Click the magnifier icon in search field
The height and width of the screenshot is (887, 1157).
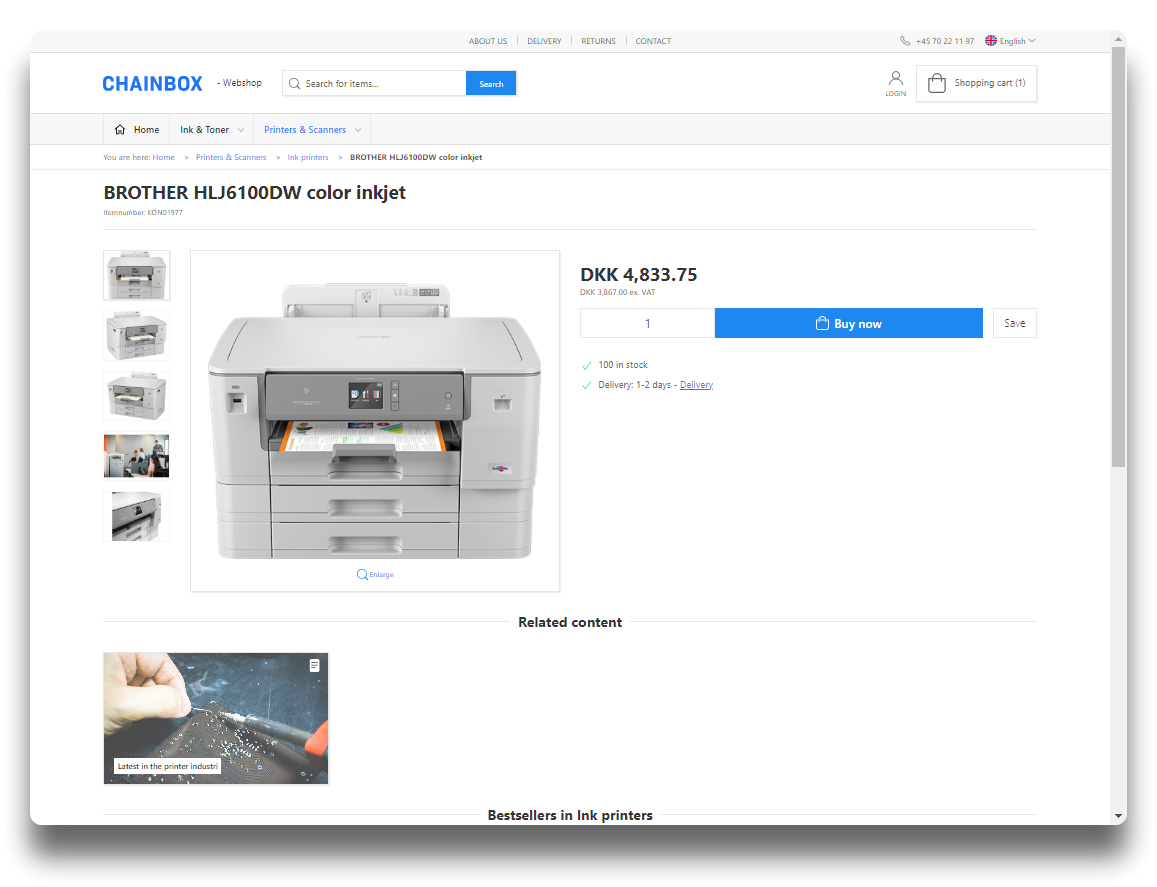[294, 83]
